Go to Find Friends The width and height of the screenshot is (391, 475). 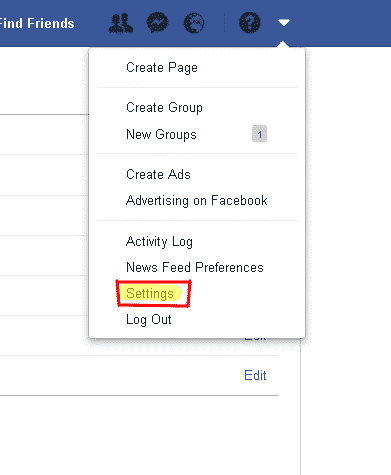pos(37,23)
